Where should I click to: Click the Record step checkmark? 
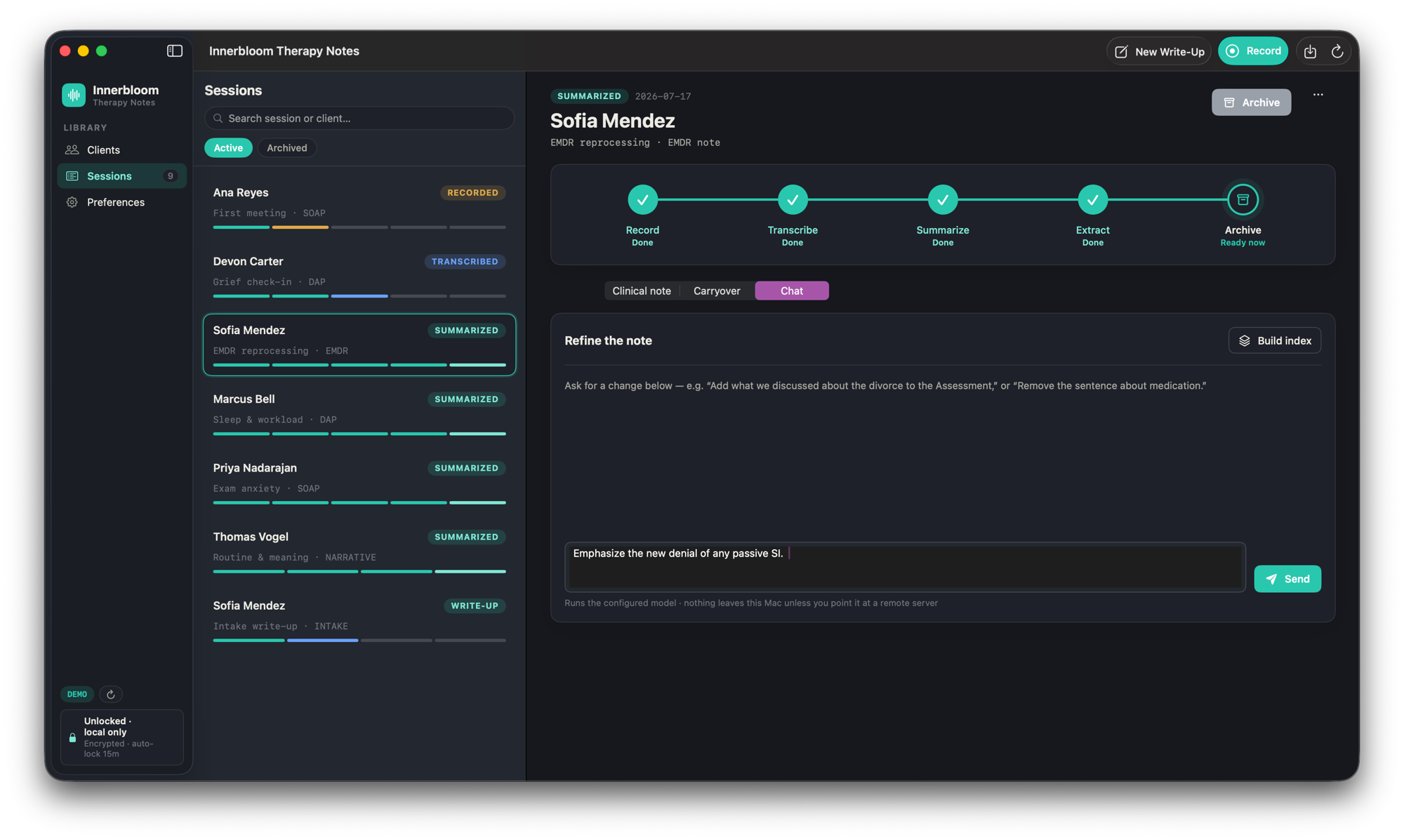pyautogui.click(x=642, y=200)
